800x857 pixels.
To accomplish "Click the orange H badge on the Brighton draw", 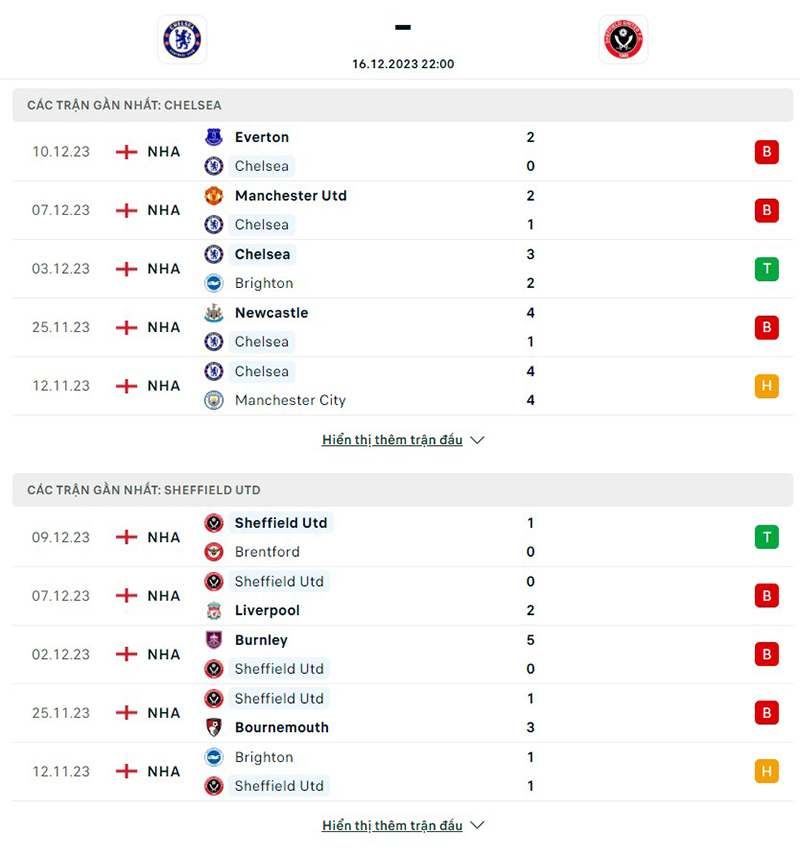I will [766, 771].
